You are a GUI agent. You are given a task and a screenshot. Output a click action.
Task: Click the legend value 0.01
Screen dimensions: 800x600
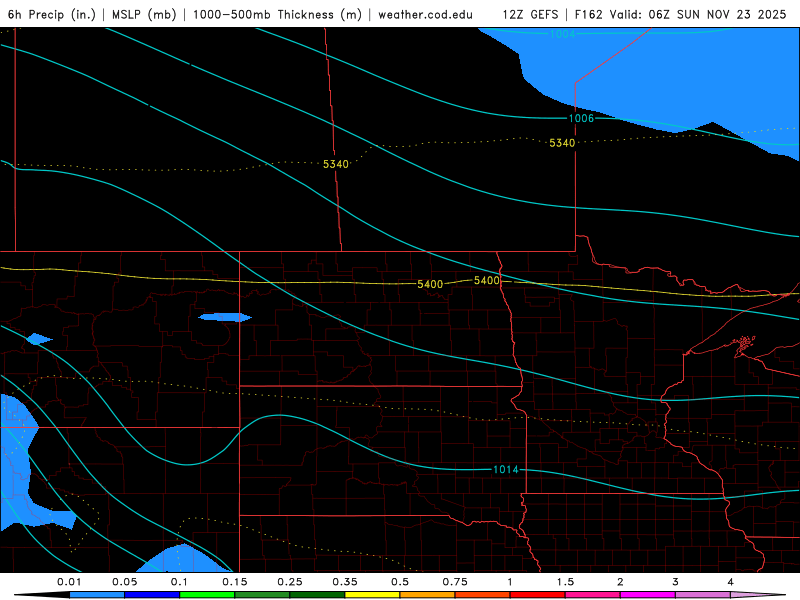coord(69,582)
